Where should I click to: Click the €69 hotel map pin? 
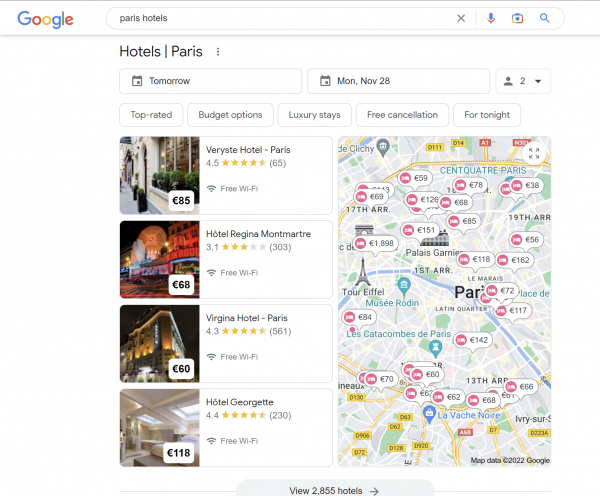(370, 197)
